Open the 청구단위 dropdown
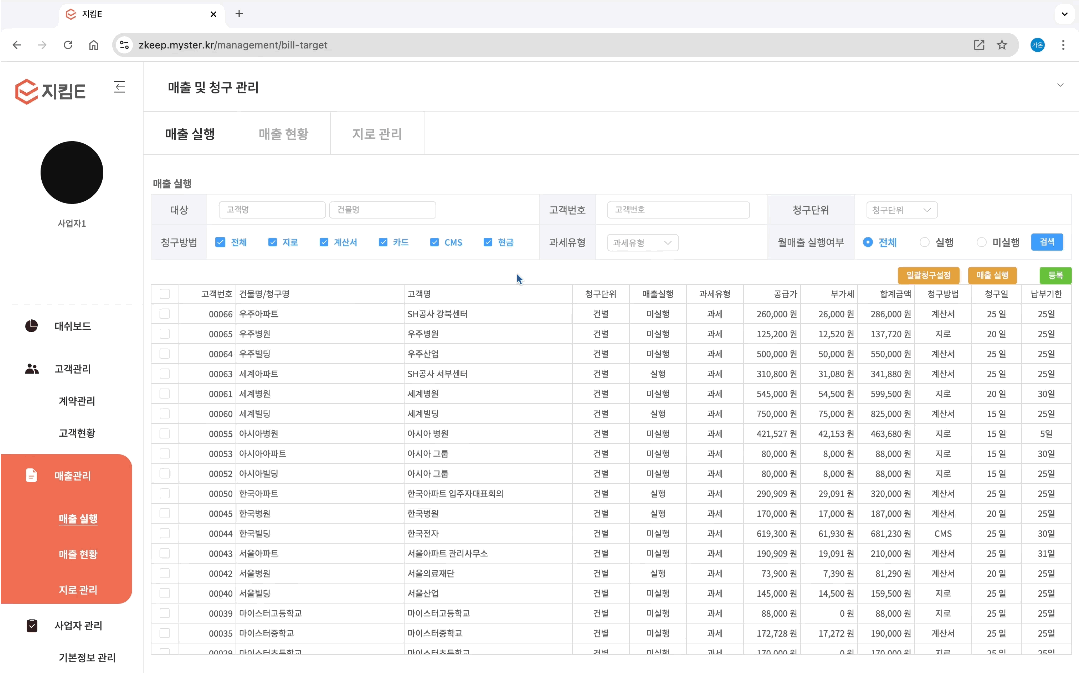The height and width of the screenshot is (673, 1080). (x=901, y=210)
